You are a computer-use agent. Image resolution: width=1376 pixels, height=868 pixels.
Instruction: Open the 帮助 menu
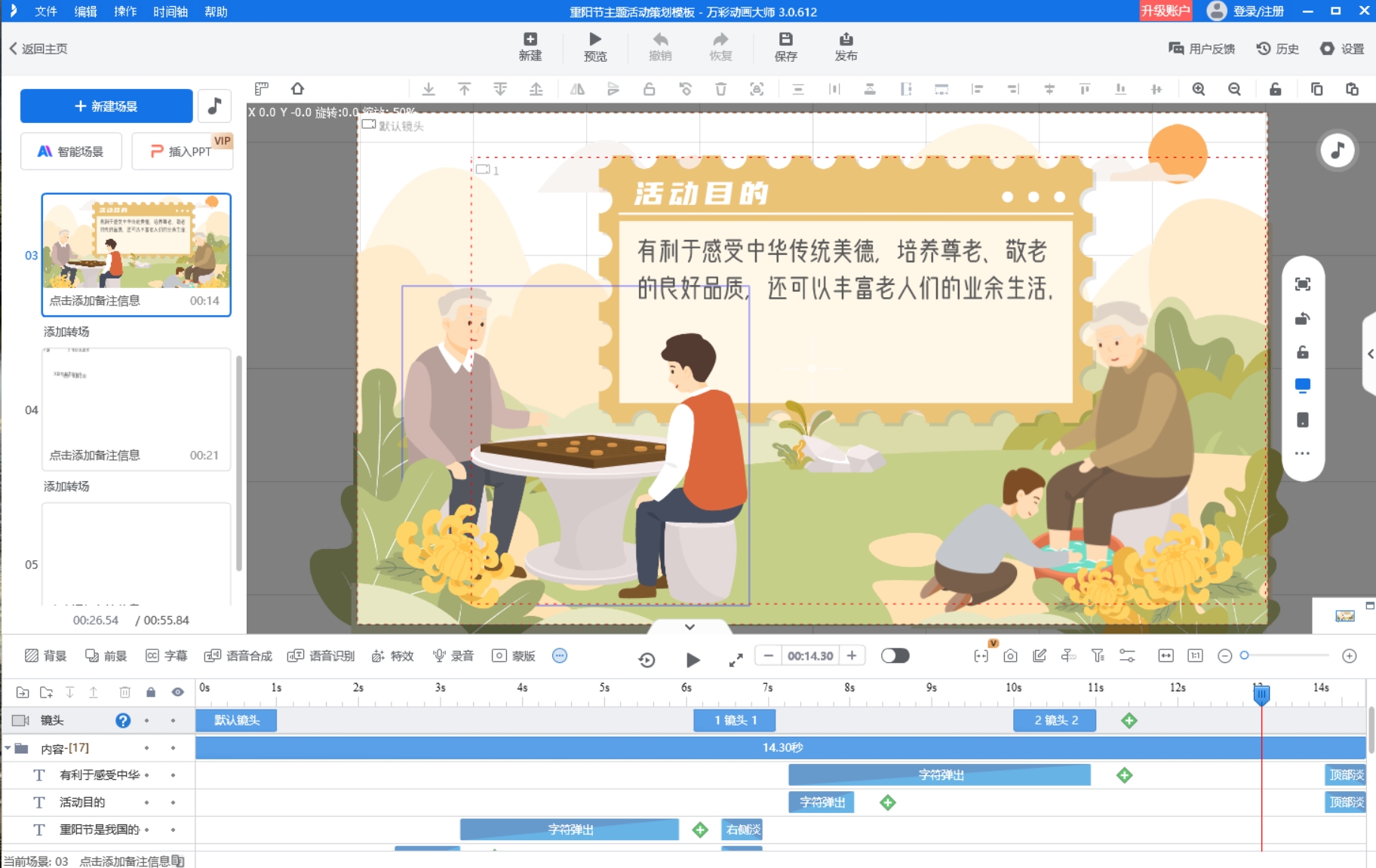pyautogui.click(x=216, y=11)
